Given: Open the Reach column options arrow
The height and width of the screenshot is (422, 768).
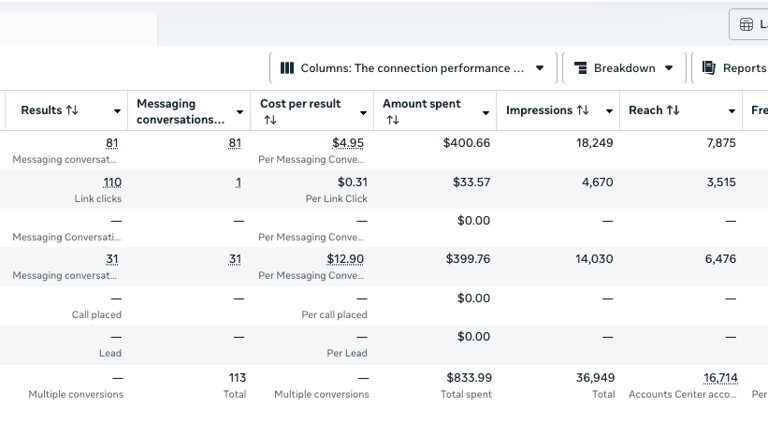Looking at the screenshot, I should pos(732,111).
